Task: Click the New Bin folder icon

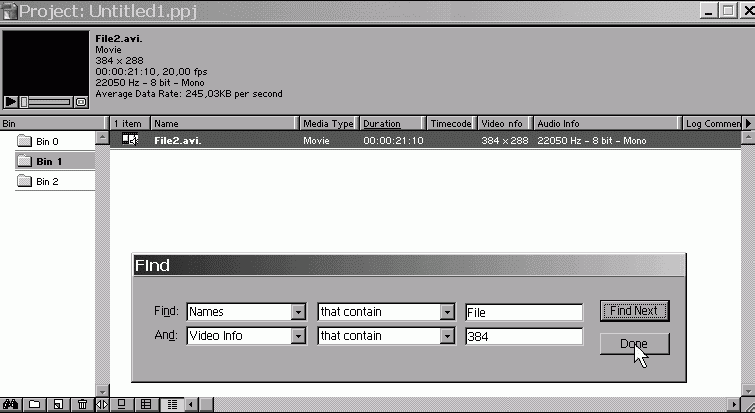Action: click(34, 404)
